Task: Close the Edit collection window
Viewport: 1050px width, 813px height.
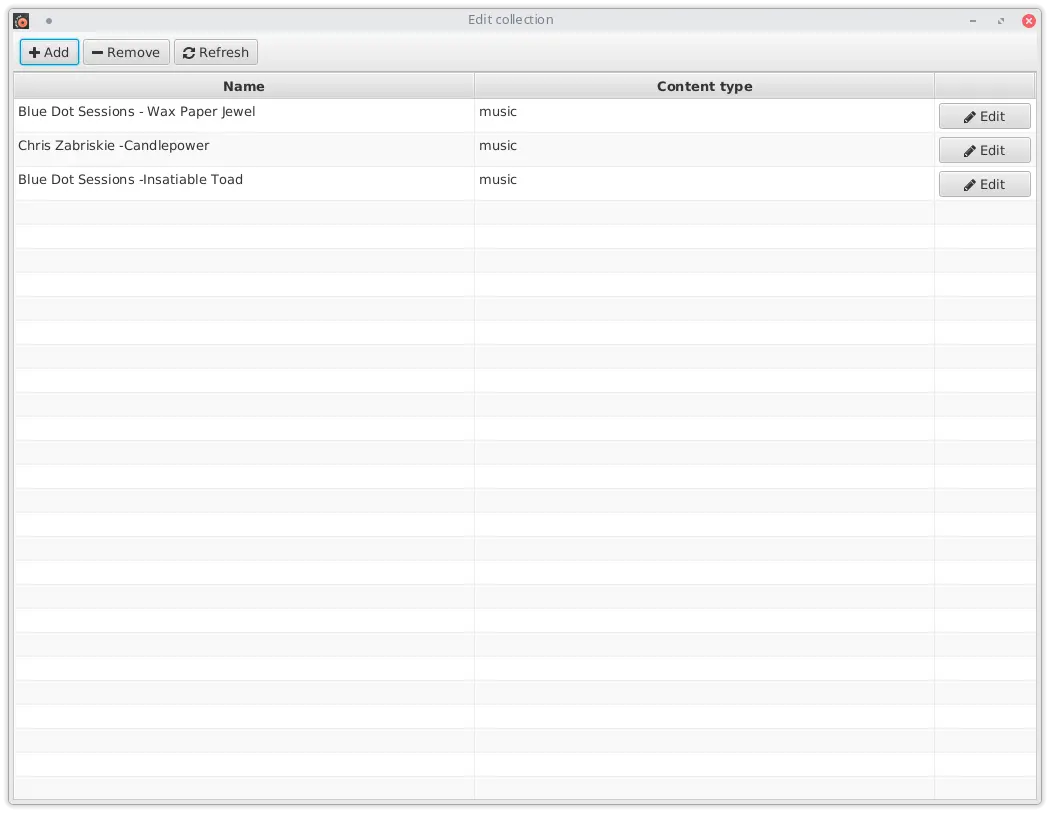Action: [x=1029, y=21]
